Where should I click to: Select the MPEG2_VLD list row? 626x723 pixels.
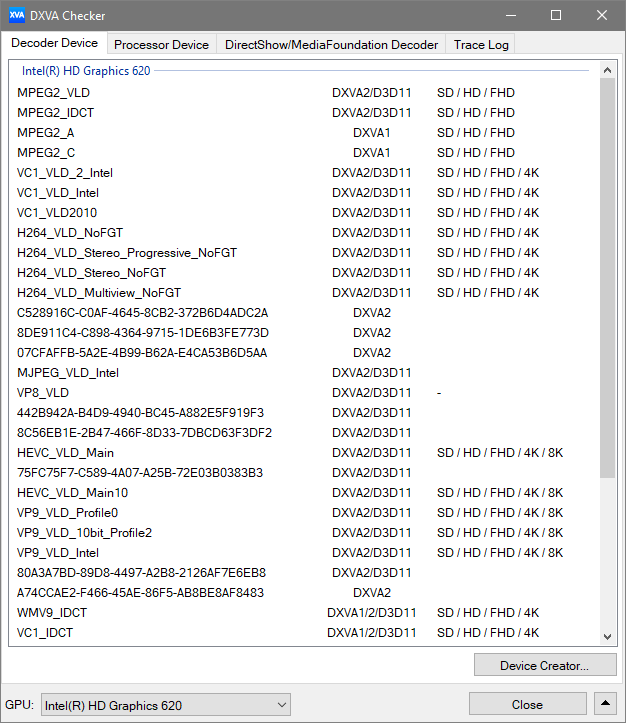pos(54,93)
